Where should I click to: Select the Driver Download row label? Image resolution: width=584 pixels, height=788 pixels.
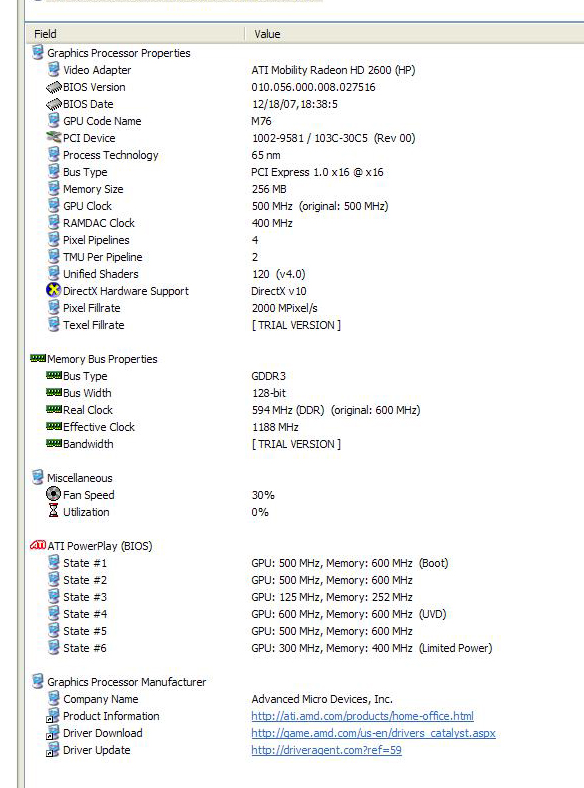click(103, 733)
